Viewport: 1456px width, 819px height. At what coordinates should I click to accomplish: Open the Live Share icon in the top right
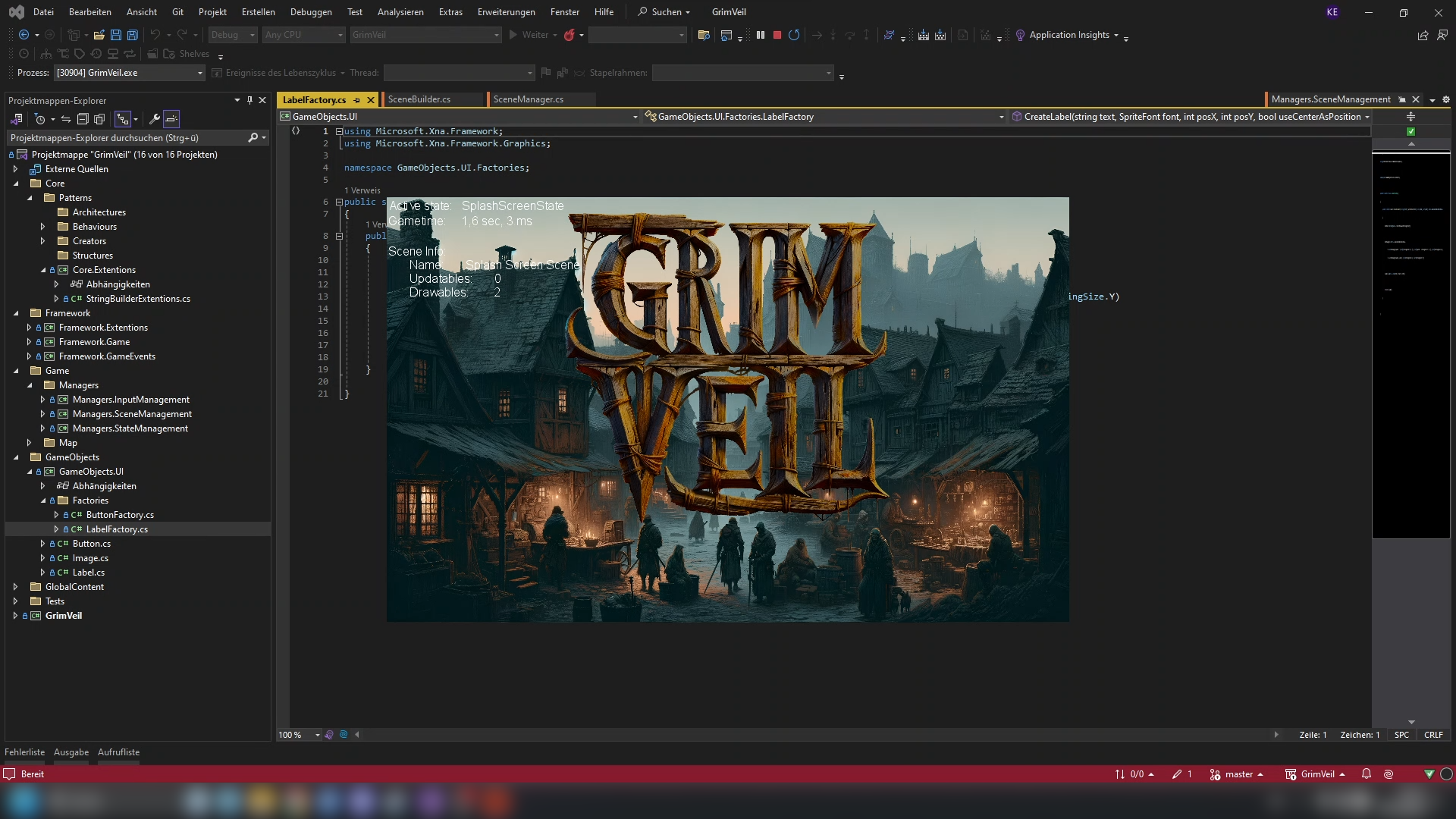click(x=1423, y=35)
